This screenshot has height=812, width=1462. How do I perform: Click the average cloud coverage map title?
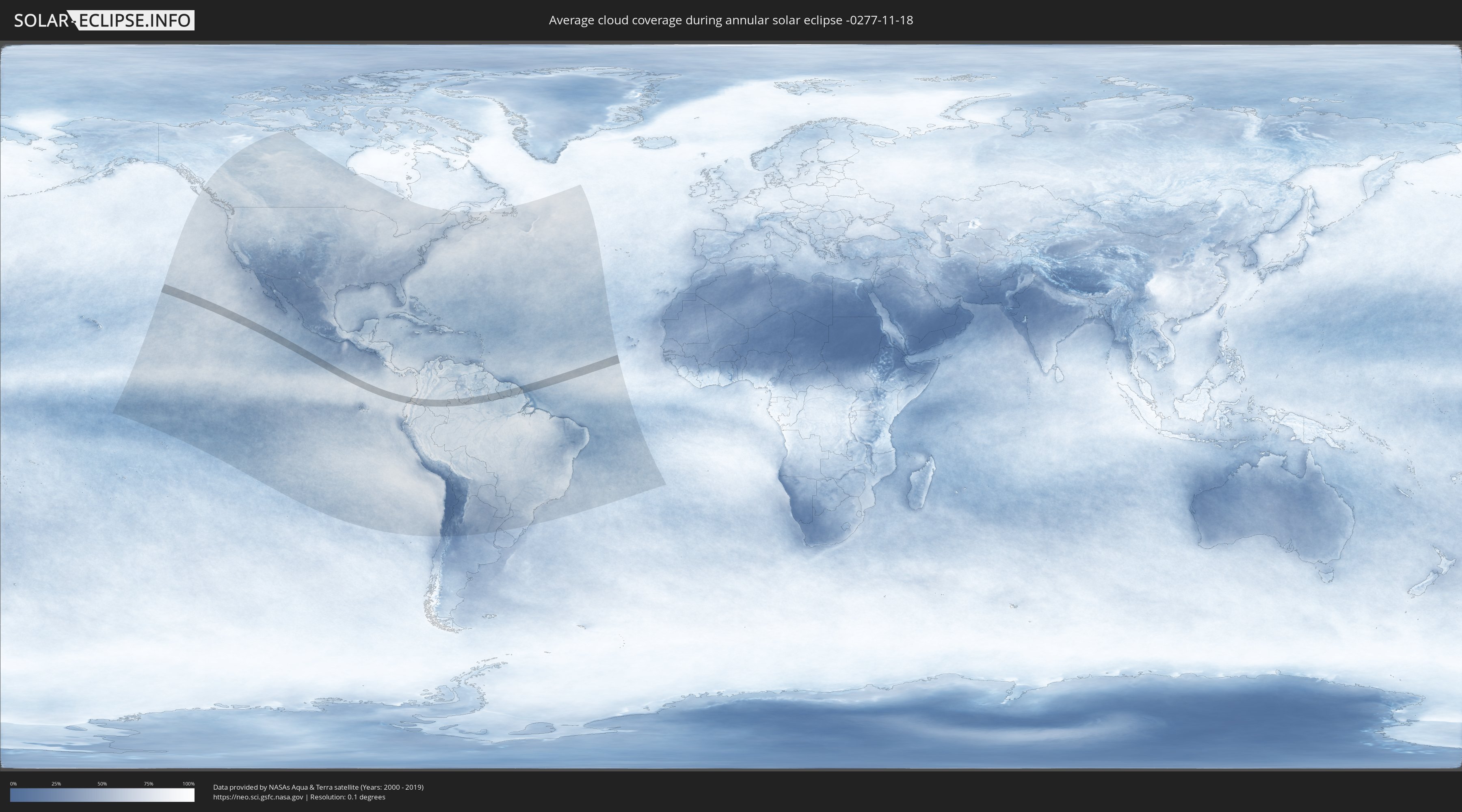(x=731, y=20)
